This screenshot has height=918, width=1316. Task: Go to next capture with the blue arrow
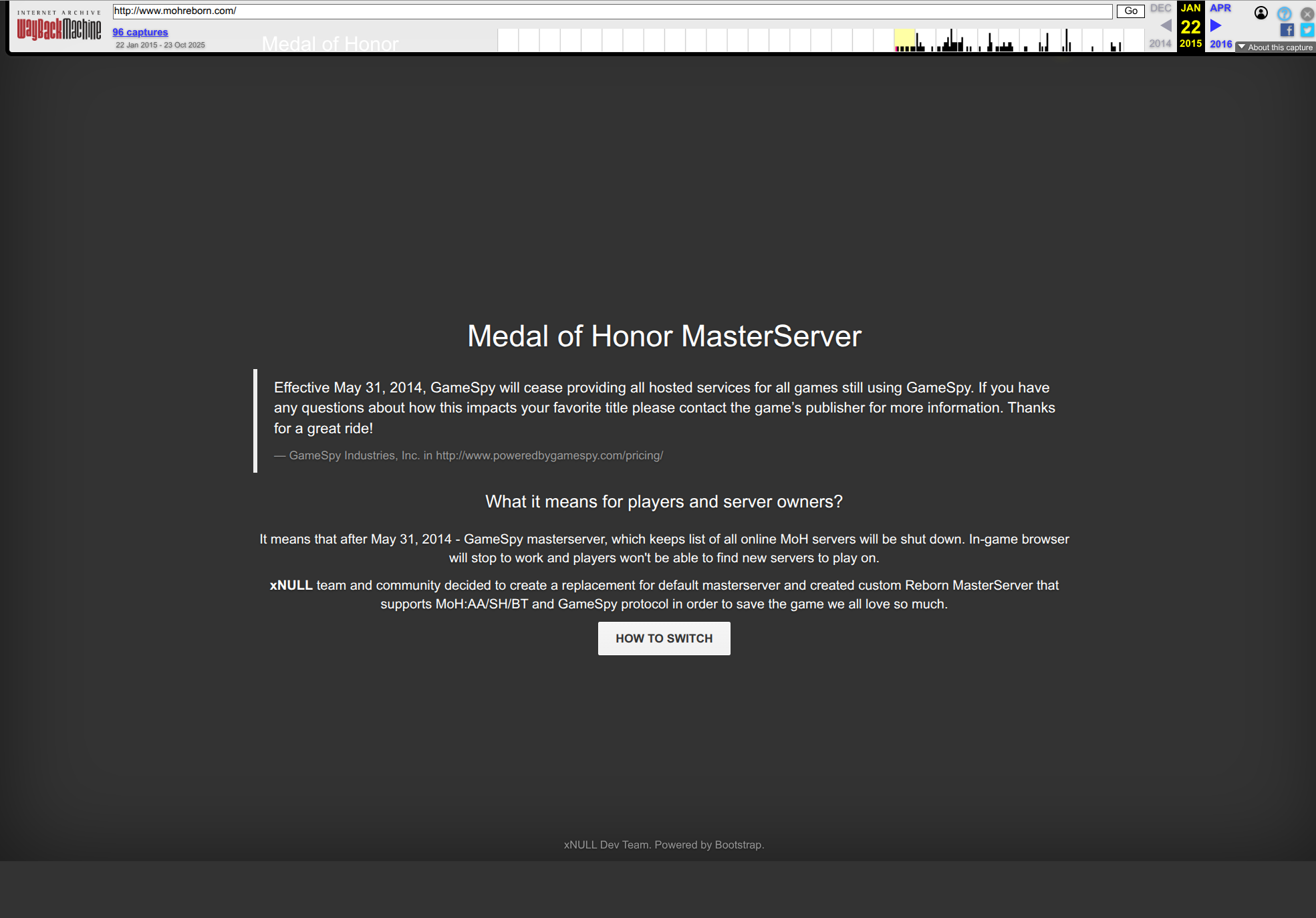pyautogui.click(x=1216, y=26)
